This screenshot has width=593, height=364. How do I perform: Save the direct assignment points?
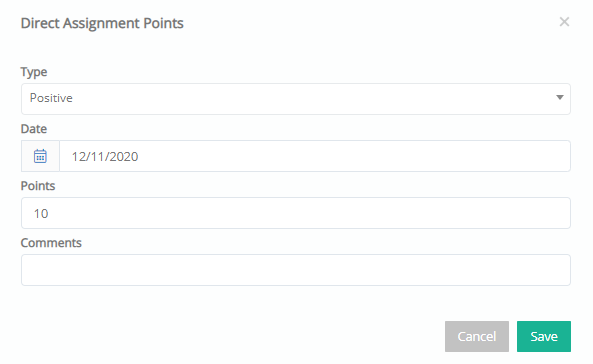[544, 336]
